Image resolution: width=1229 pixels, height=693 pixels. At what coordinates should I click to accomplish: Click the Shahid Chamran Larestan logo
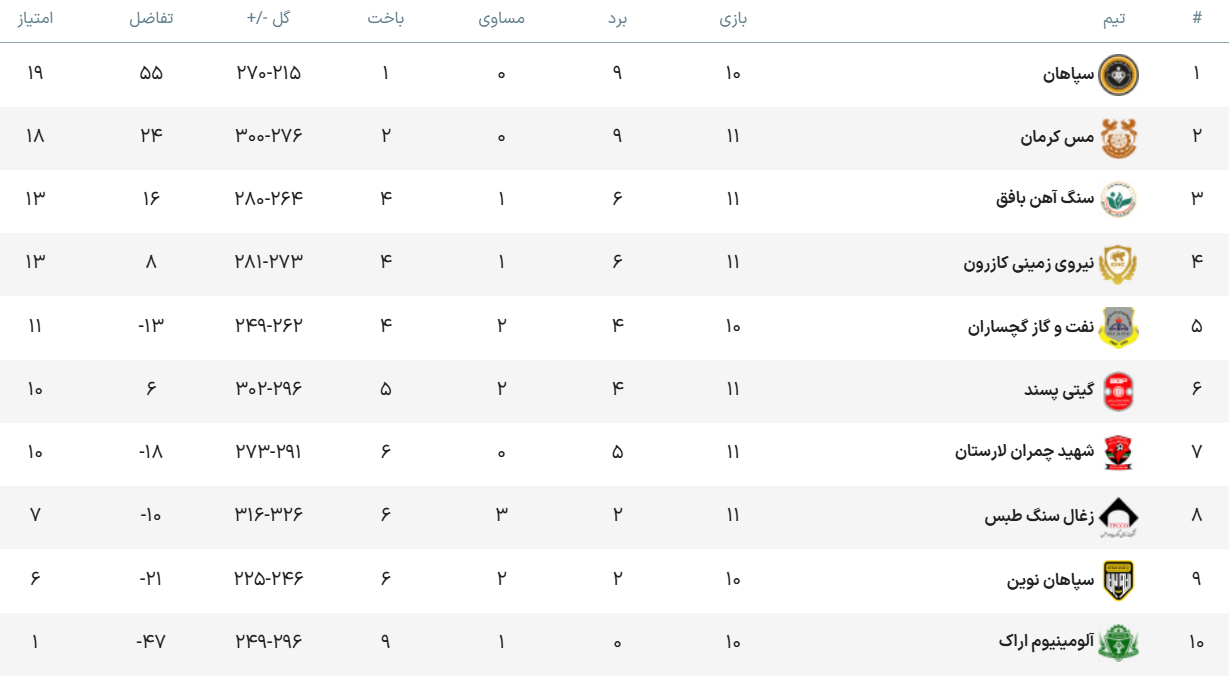tap(1118, 452)
